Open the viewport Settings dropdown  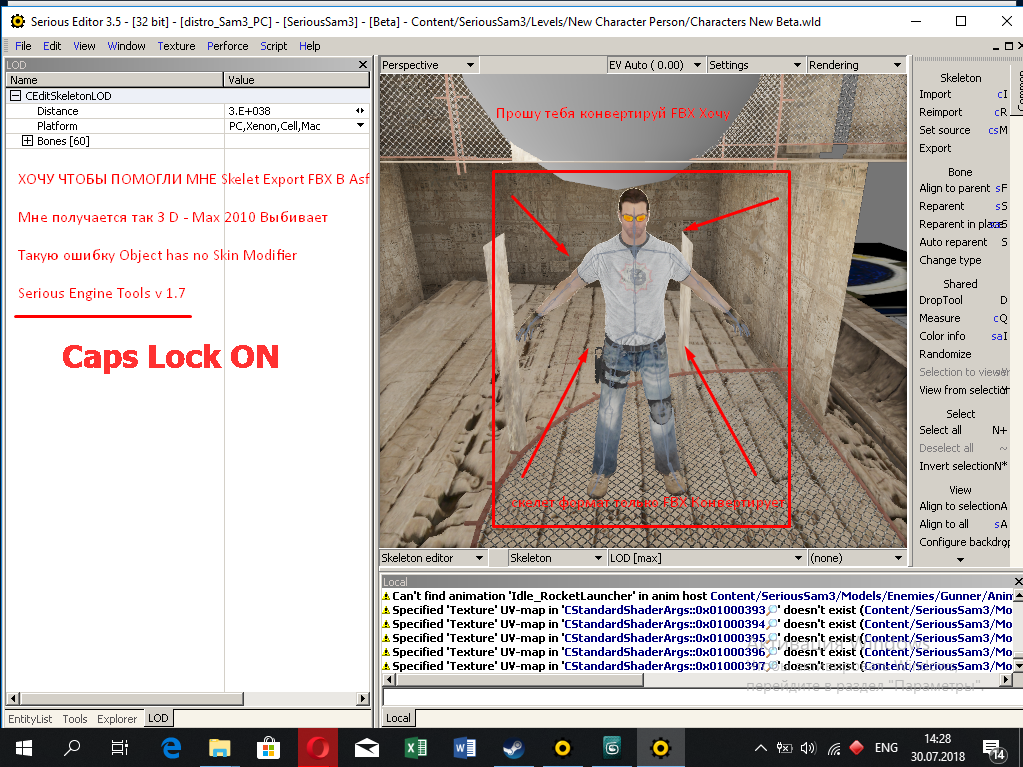[x=755, y=65]
